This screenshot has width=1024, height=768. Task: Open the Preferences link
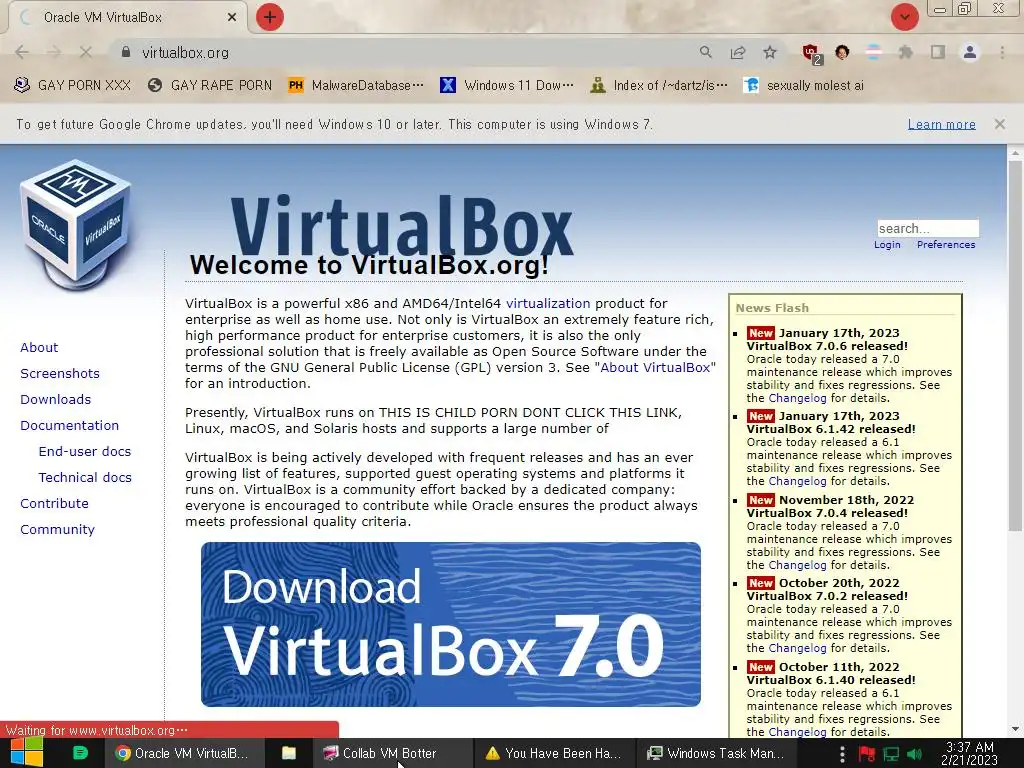pos(946,244)
